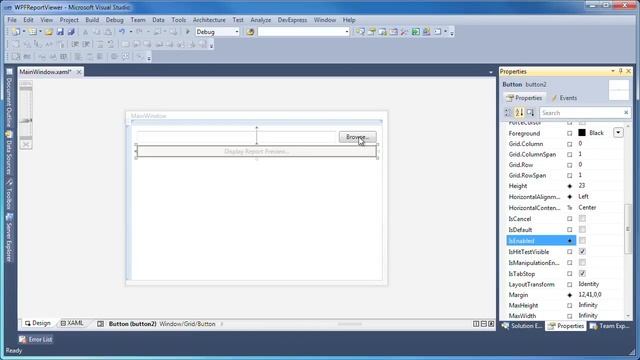Screen dimensions: 640x360
Task: Click the fit-all icon below the zoom slider
Action: coord(26,144)
